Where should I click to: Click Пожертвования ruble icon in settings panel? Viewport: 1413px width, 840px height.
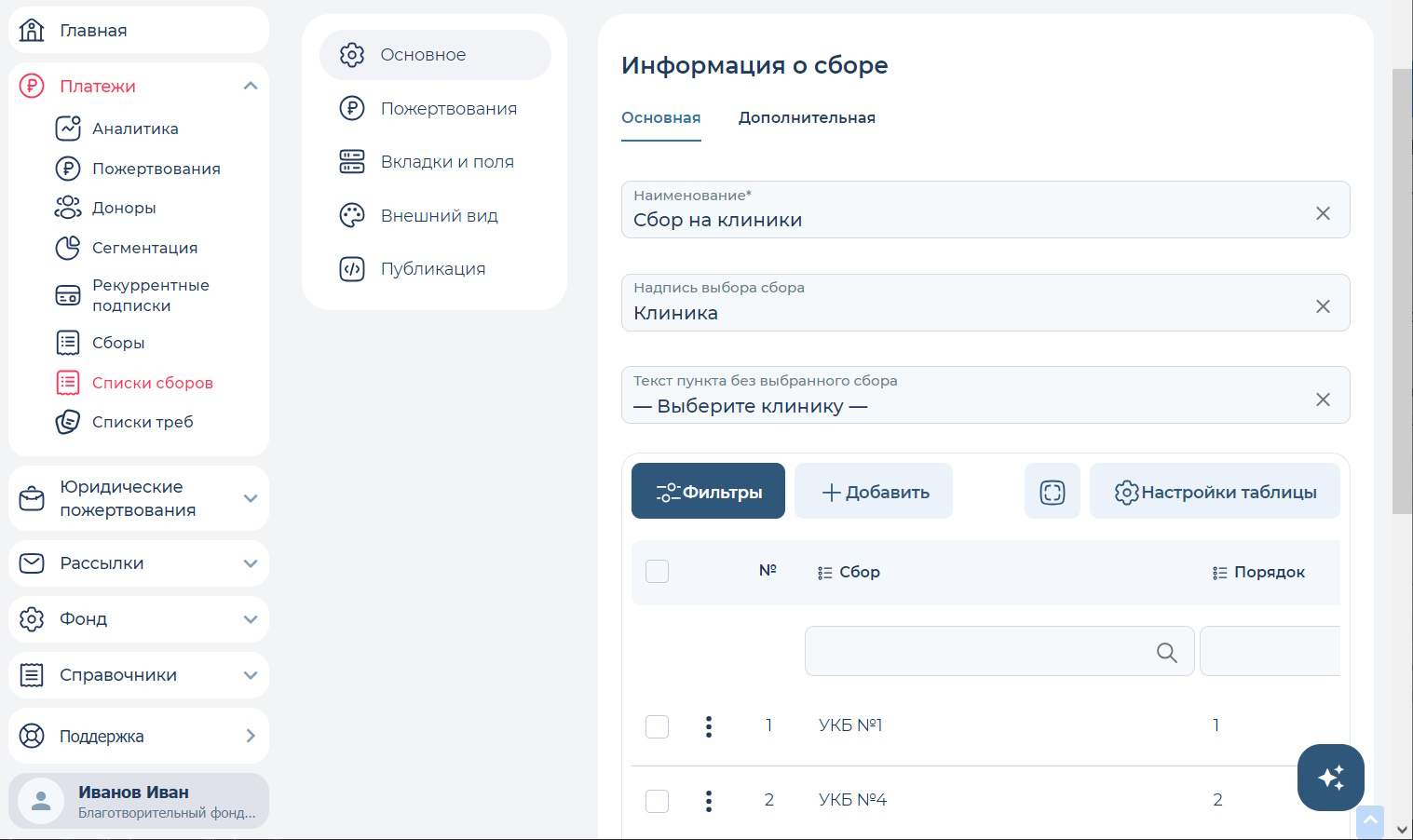point(352,109)
